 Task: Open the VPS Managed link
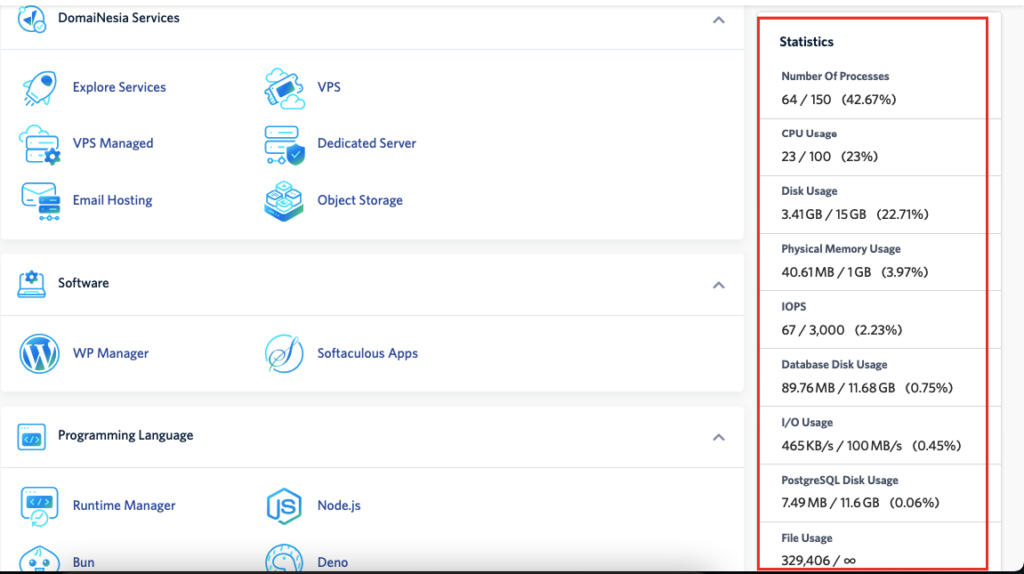[x=113, y=143]
